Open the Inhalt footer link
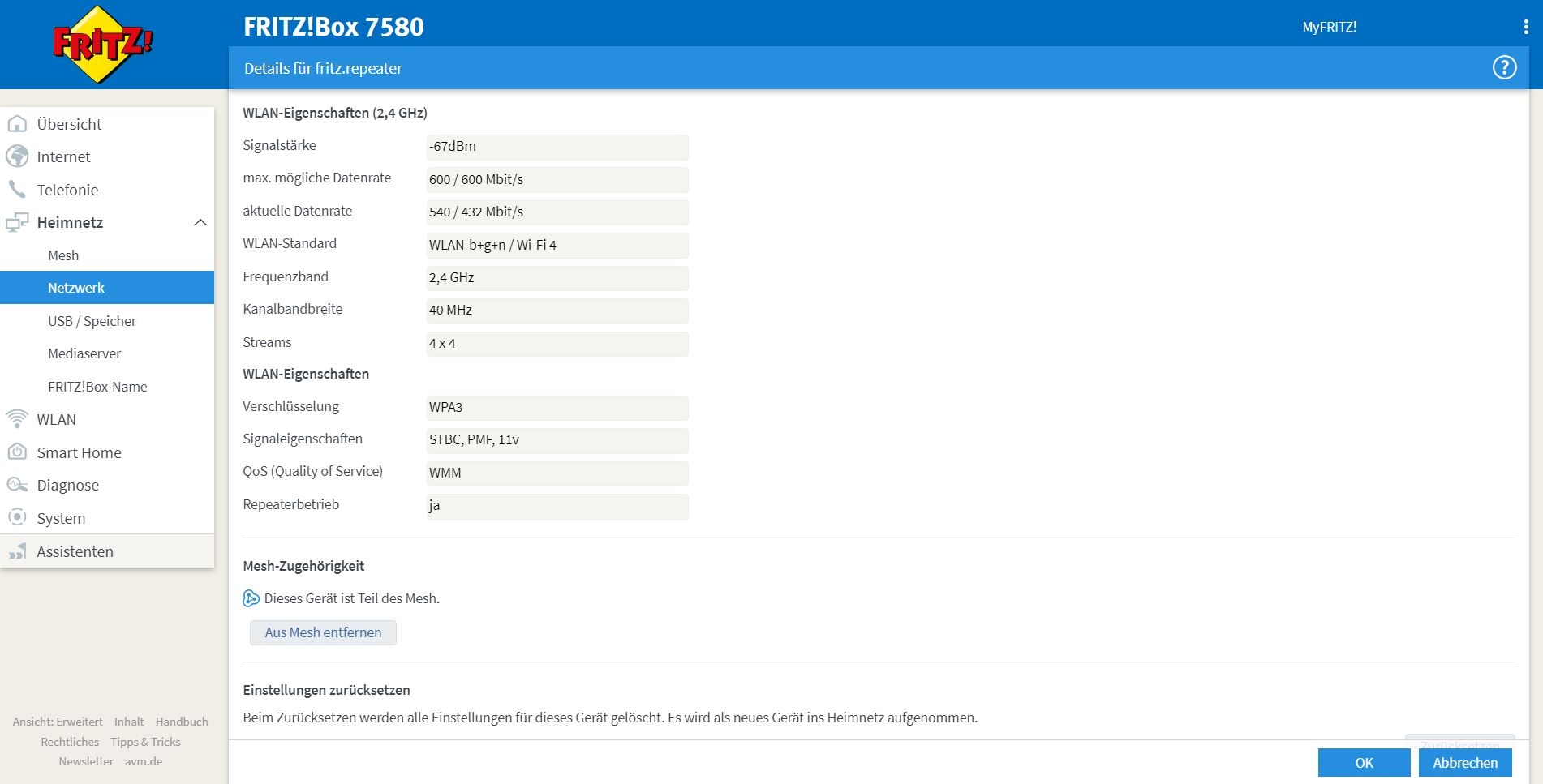This screenshot has height=784, width=1543. pos(129,722)
